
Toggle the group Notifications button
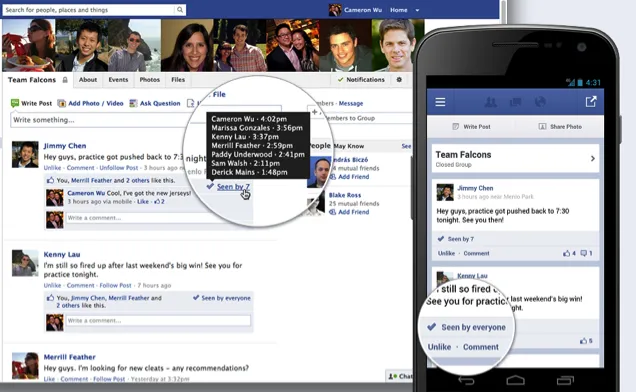[x=361, y=80]
